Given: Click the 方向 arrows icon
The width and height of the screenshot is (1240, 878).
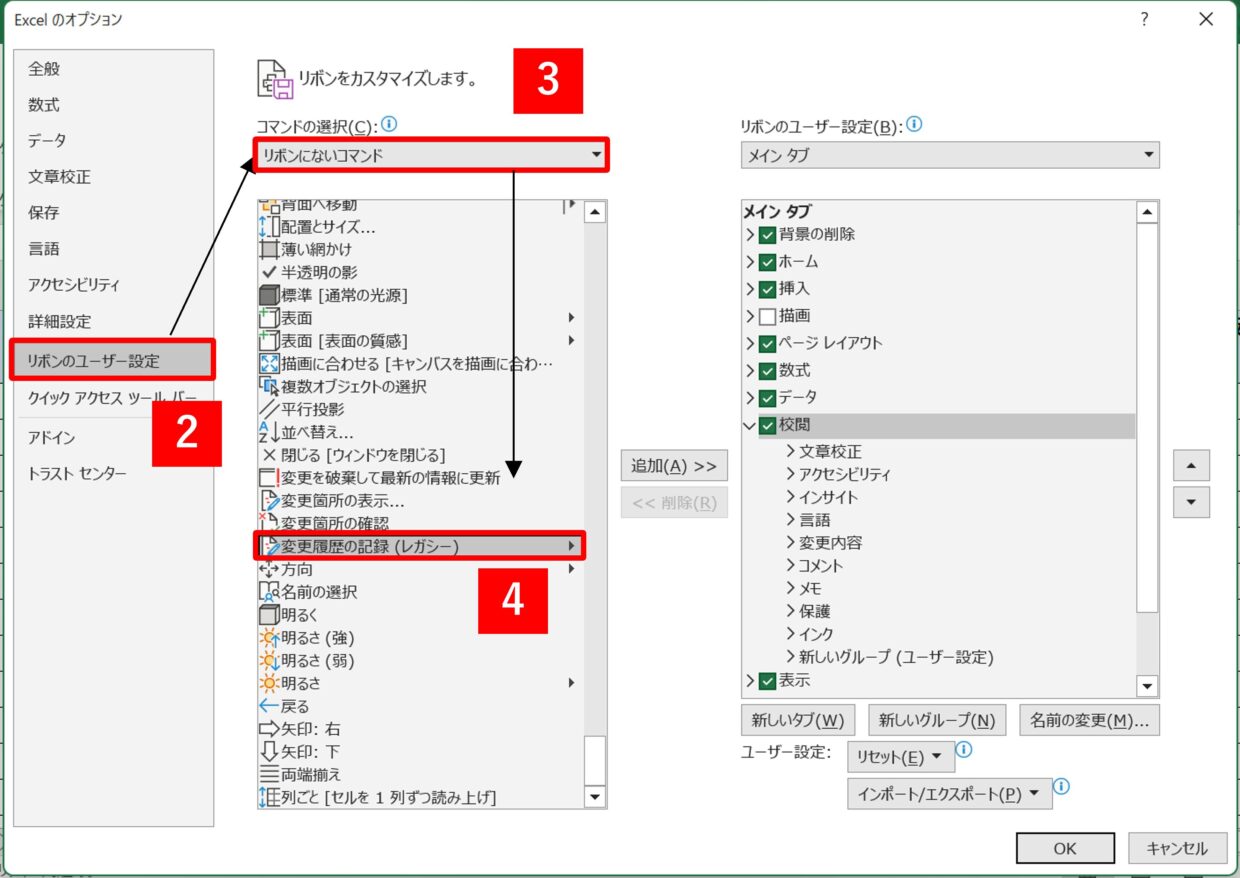Looking at the screenshot, I should [x=269, y=569].
